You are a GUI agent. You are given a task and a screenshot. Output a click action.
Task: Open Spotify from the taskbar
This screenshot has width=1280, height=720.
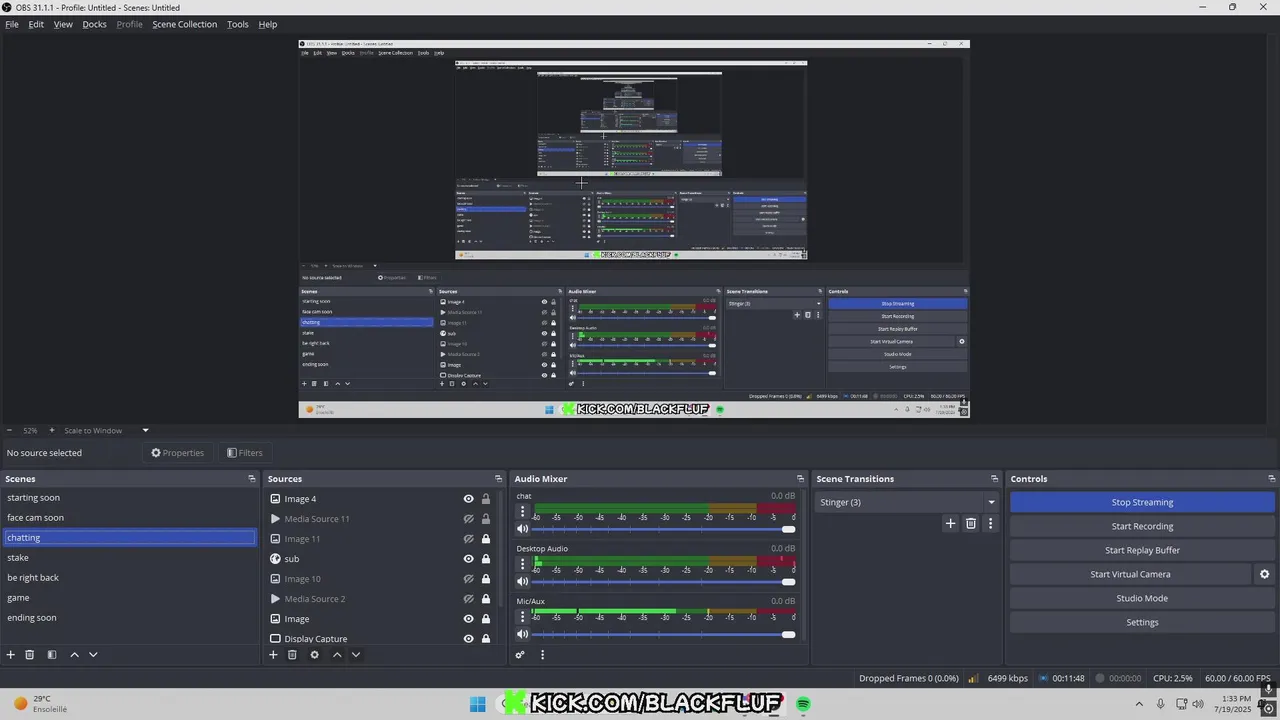803,704
